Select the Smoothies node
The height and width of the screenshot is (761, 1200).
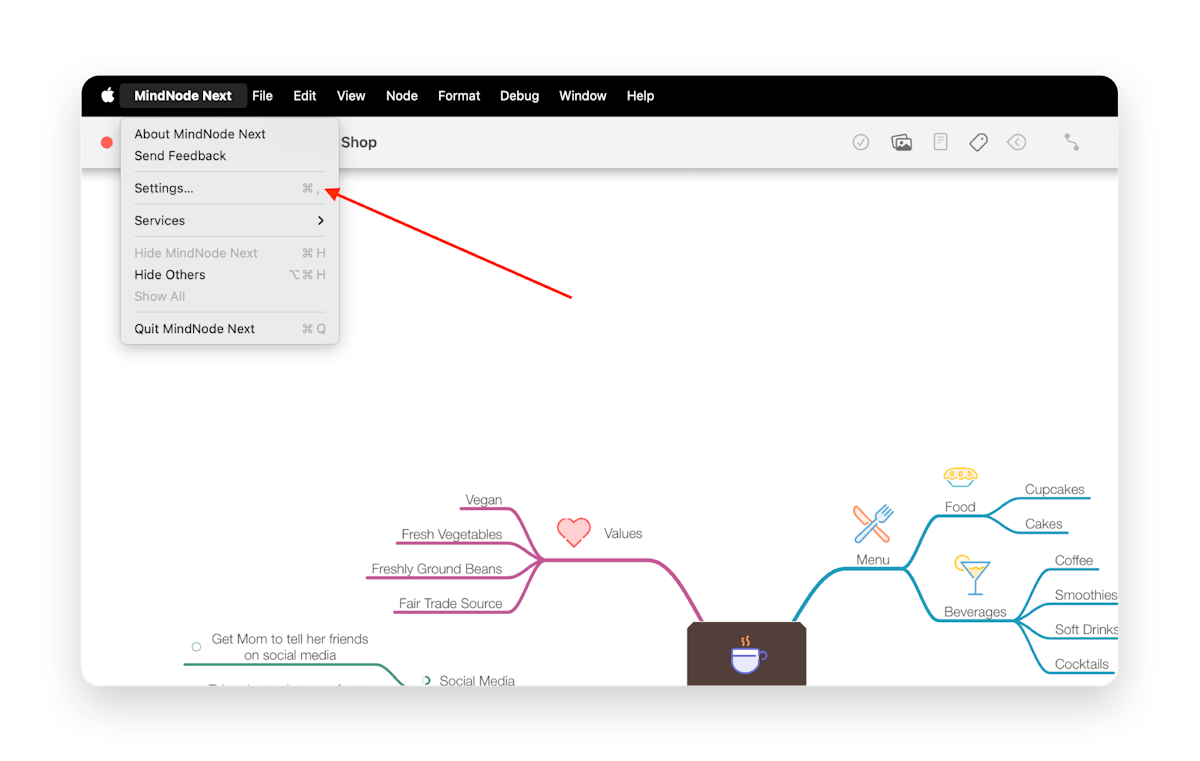tap(1086, 595)
